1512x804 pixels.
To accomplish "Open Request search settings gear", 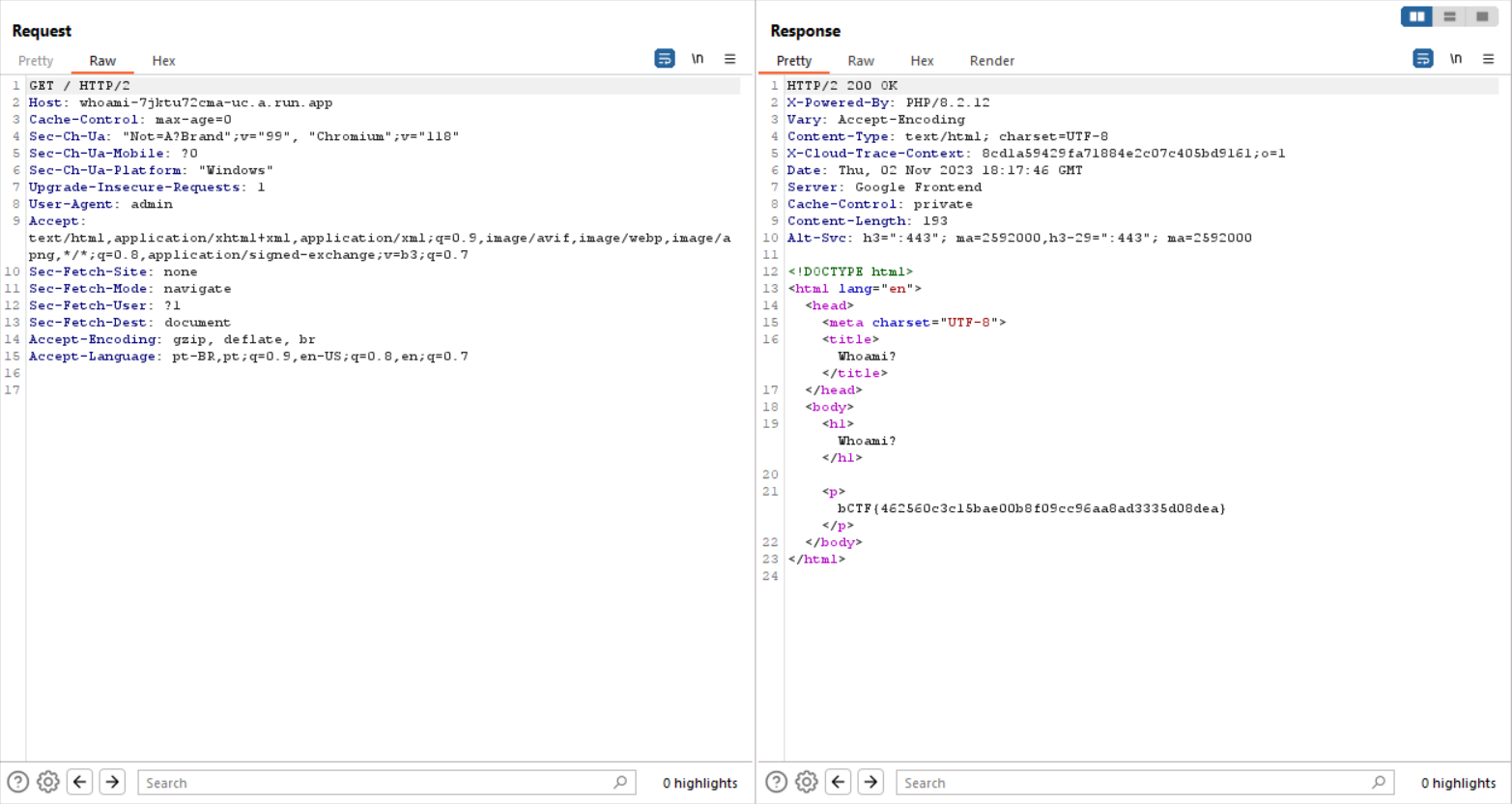I will (48, 782).
